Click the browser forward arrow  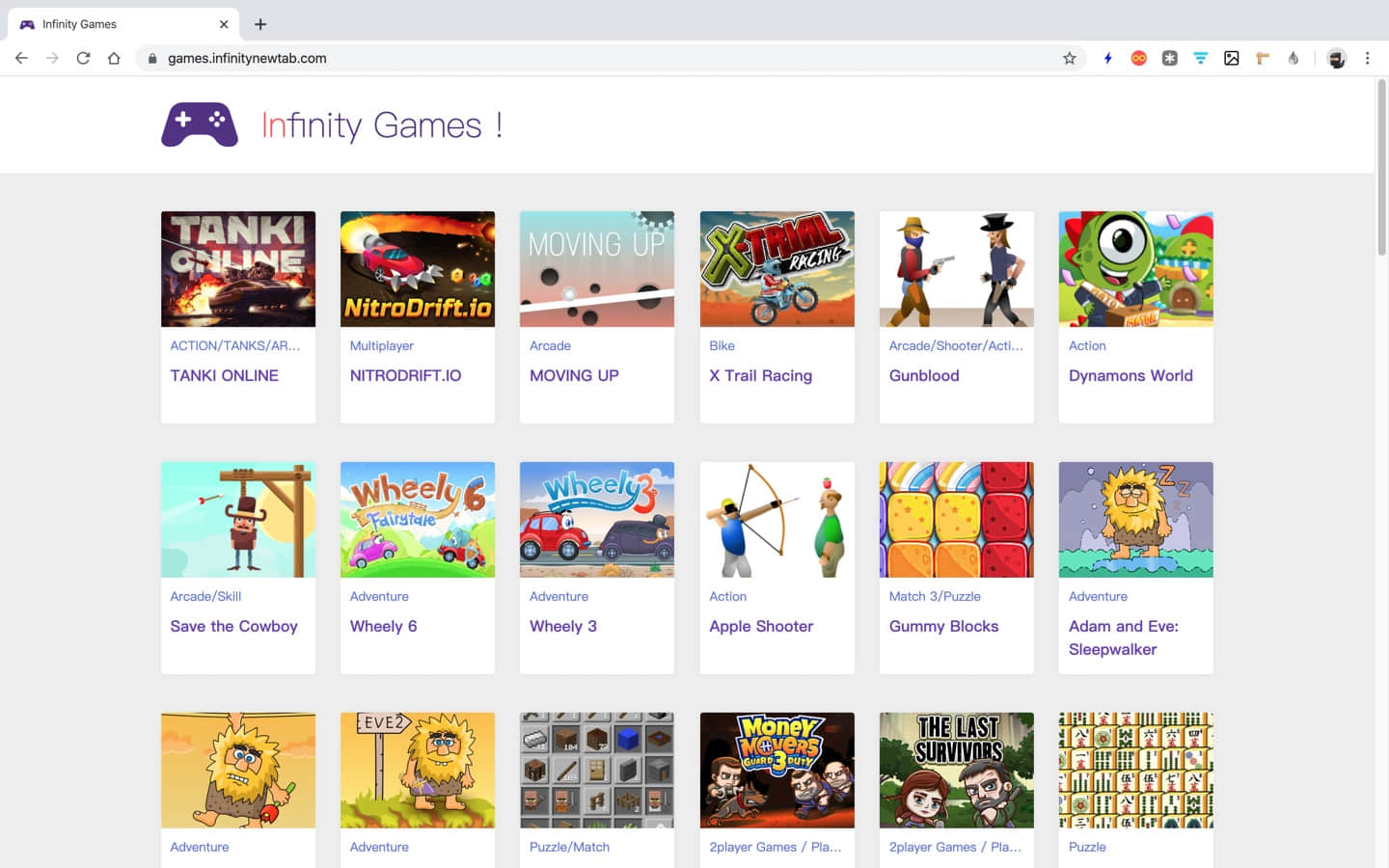(x=52, y=58)
